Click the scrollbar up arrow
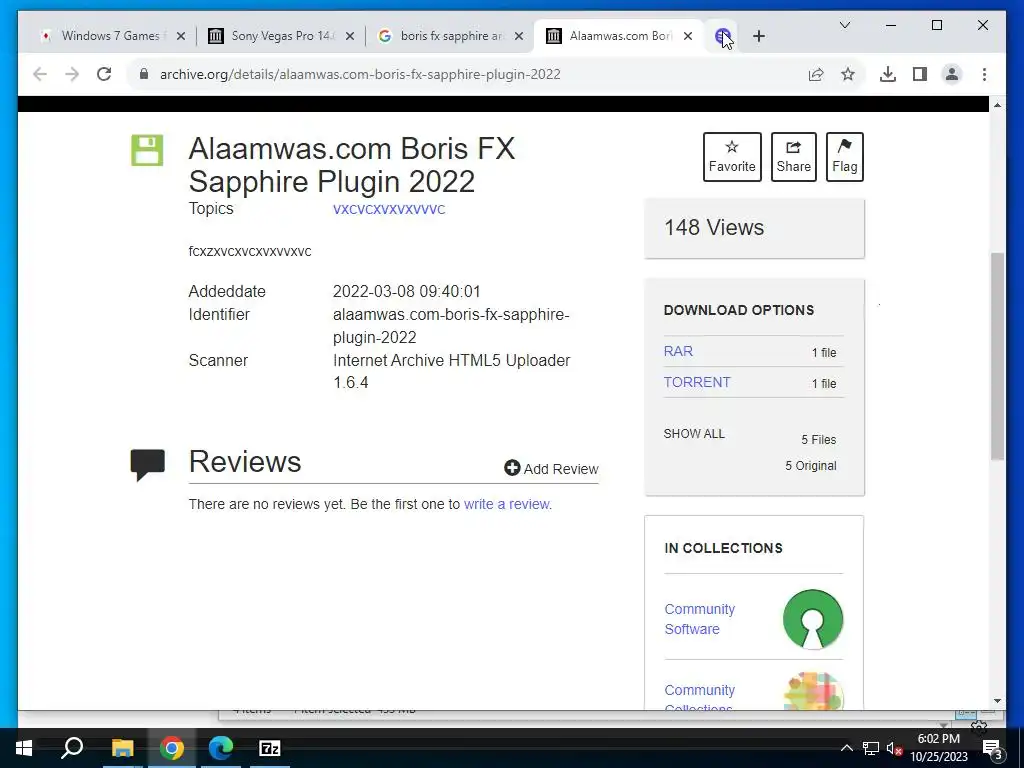Viewport: 1024px width, 768px height. pyautogui.click(x=997, y=104)
